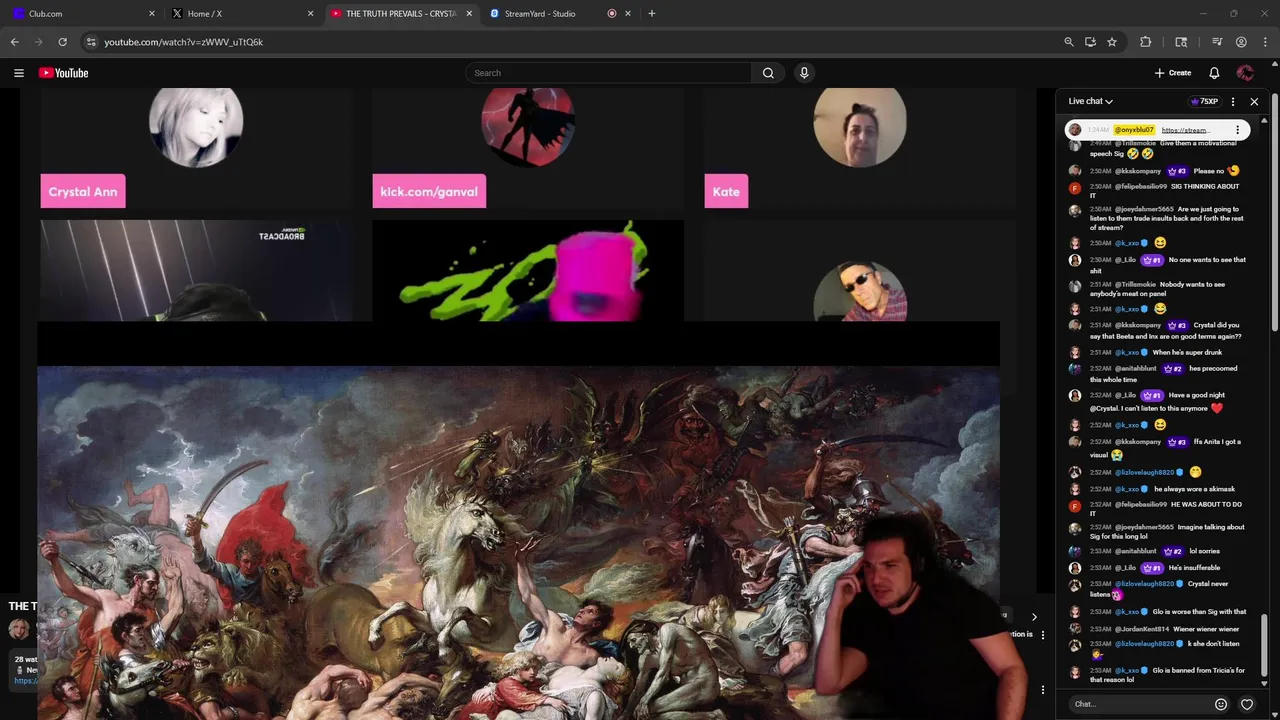
Task: Send a heart reaction in chat
Action: click(1247, 704)
